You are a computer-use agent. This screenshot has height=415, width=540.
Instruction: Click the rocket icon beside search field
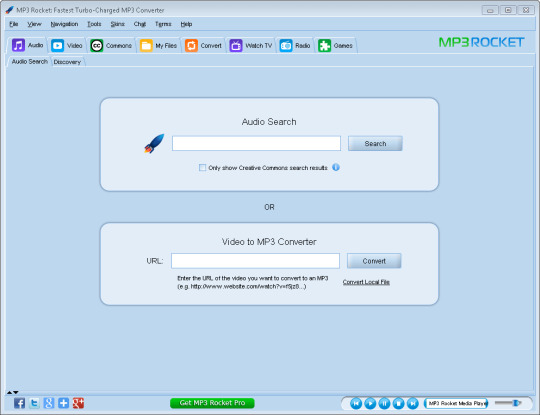pyautogui.click(x=154, y=143)
